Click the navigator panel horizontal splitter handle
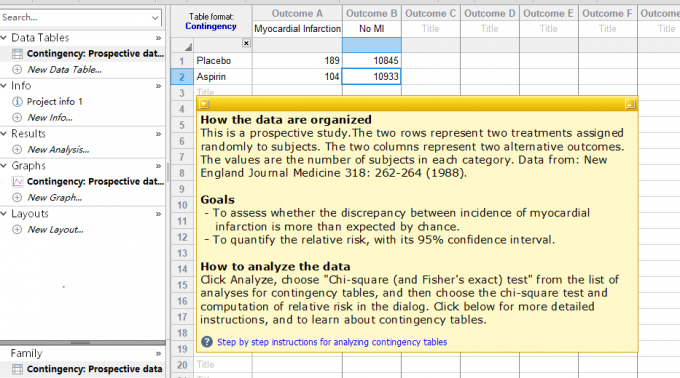The image size is (680, 378). pos(81,343)
